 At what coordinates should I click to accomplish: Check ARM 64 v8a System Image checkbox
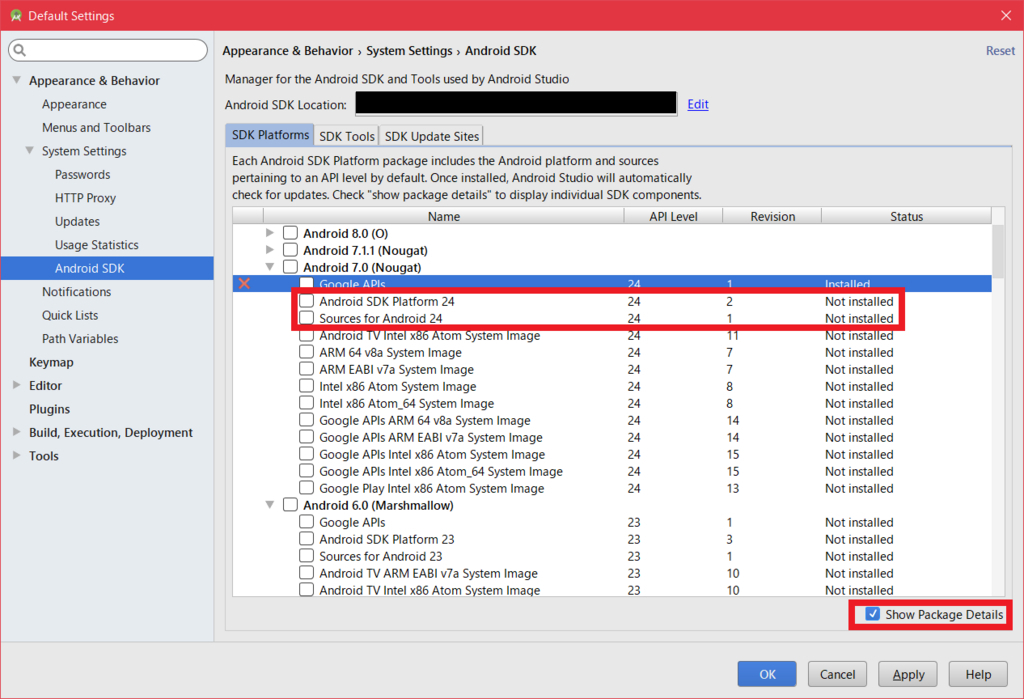tap(306, 352)
